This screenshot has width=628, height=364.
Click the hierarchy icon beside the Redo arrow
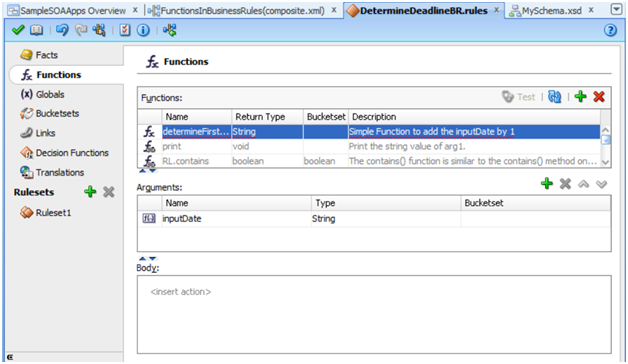[x=99, y=30]
